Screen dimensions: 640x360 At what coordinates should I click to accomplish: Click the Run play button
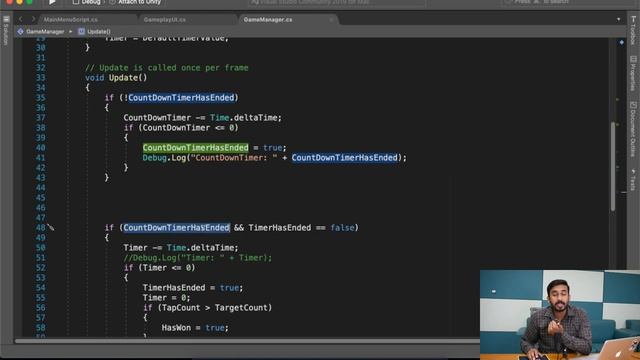point(52,2)
